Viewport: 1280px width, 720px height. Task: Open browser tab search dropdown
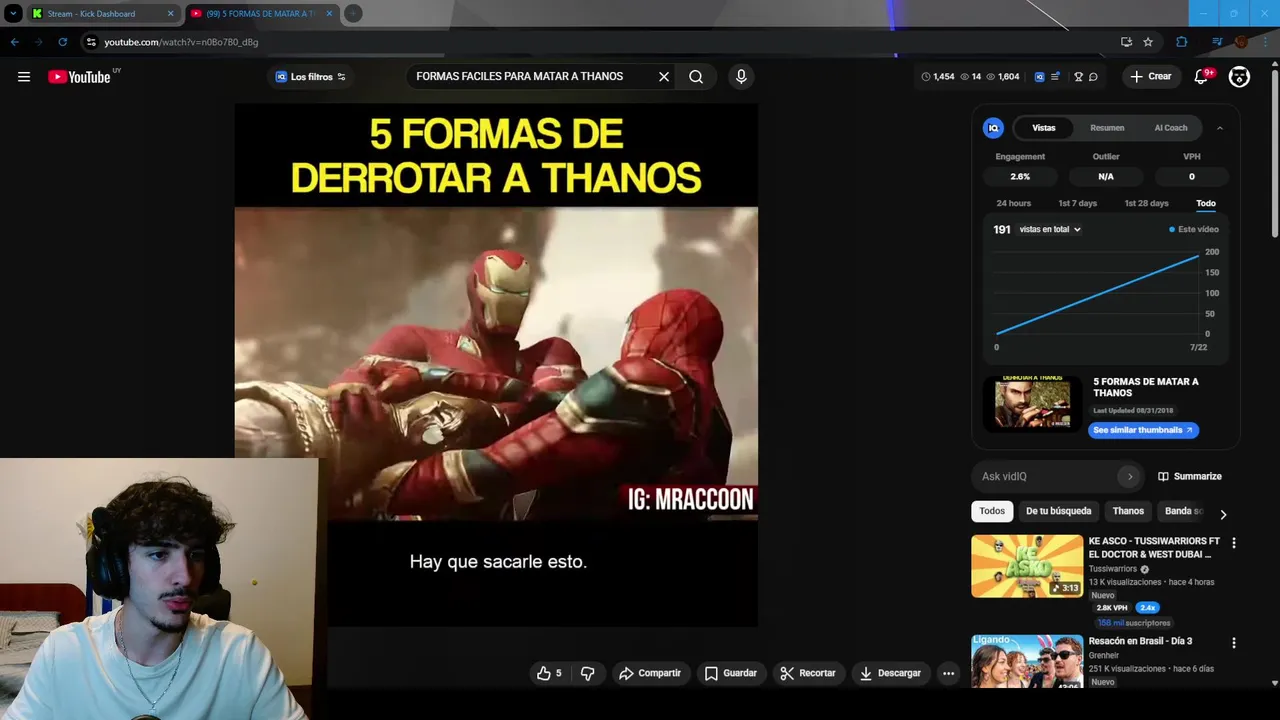tap(13, 14)
